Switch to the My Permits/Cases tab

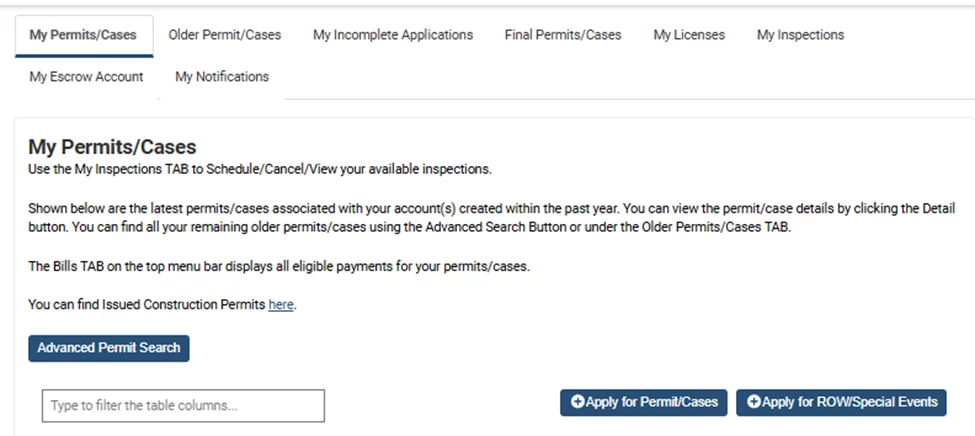83,35
